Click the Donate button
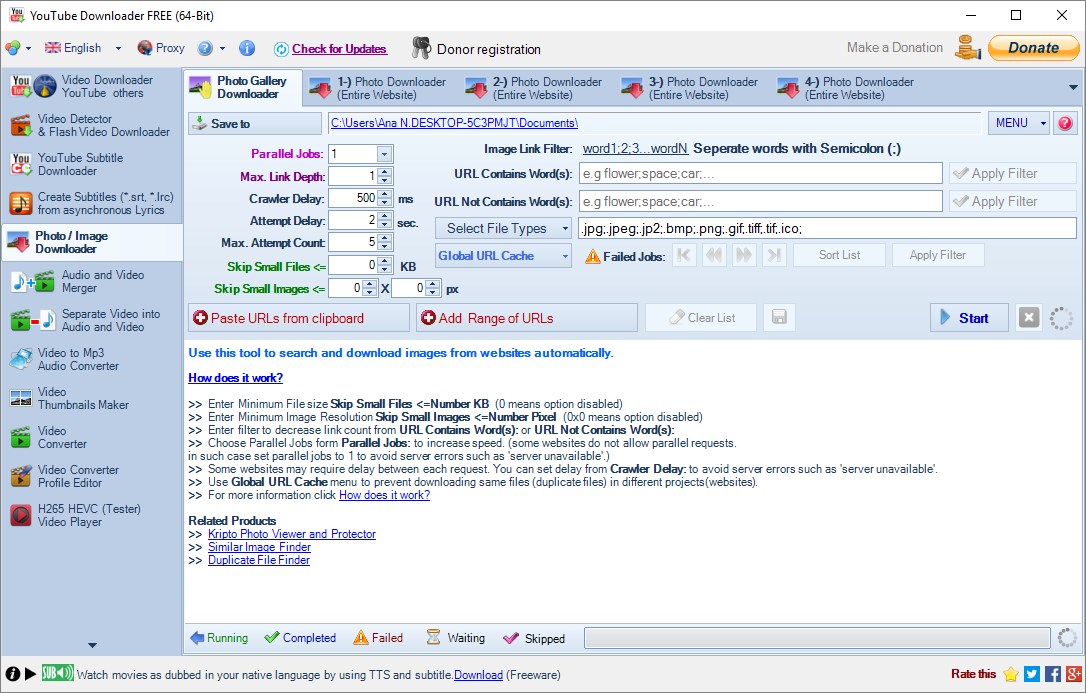 pyautogui.click(x=1033, y=48)
